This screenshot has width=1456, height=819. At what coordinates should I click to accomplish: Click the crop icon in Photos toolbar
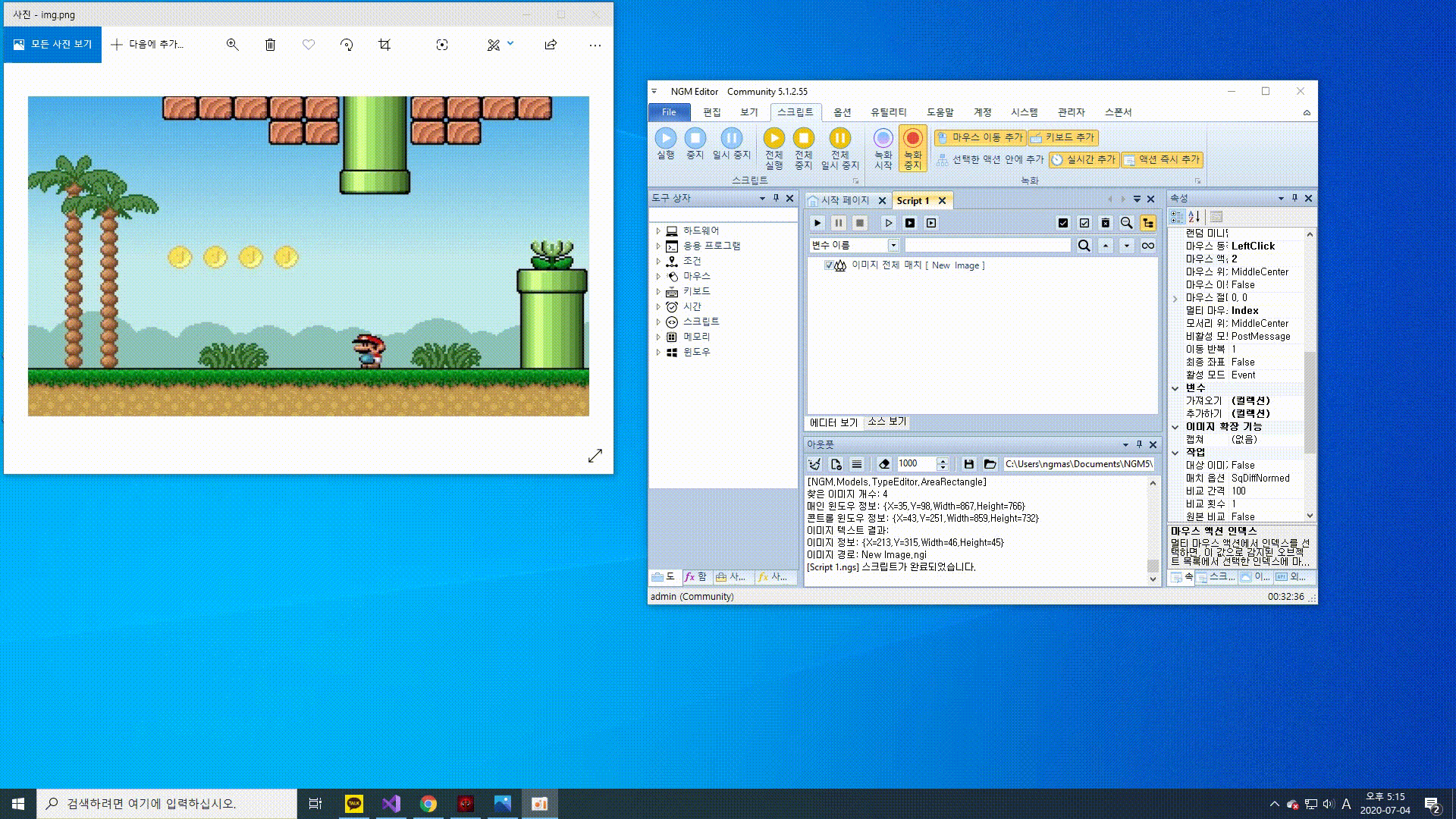(384, 45)
